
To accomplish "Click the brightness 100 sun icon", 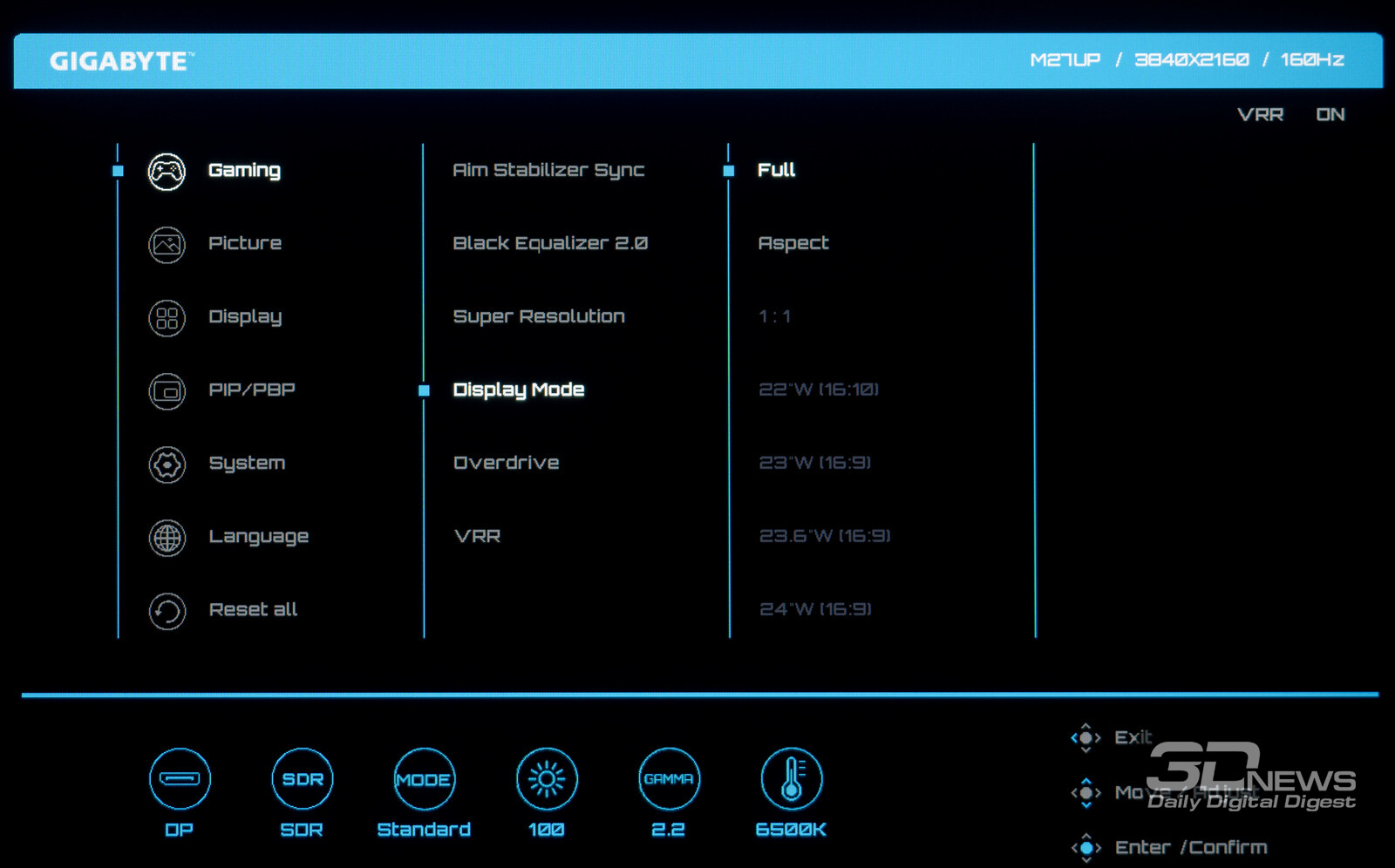I will (x=547, y=778).
